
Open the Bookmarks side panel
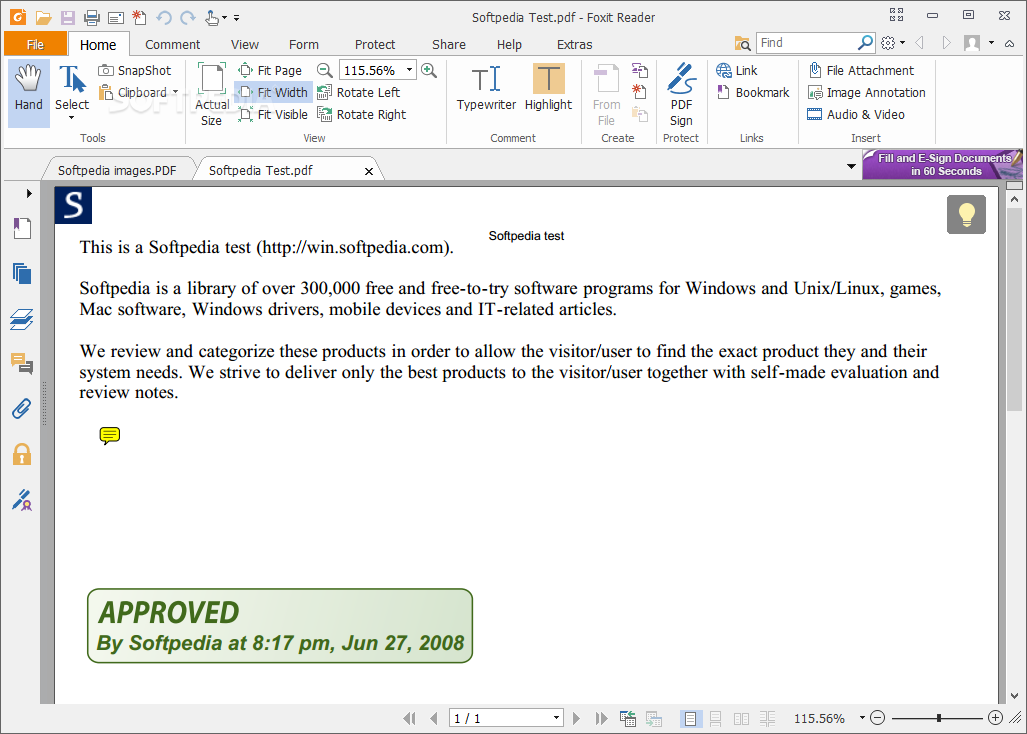pyautogui.click(x=22, y=229)
